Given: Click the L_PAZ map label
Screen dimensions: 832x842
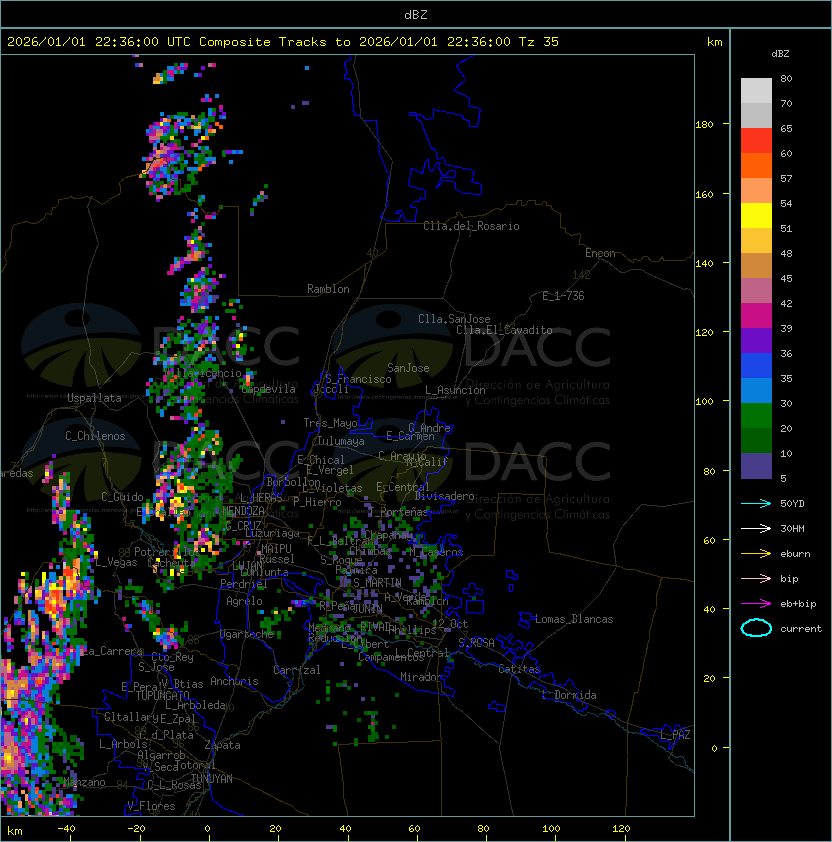Looking at the screenshot, I should (675, 735).
